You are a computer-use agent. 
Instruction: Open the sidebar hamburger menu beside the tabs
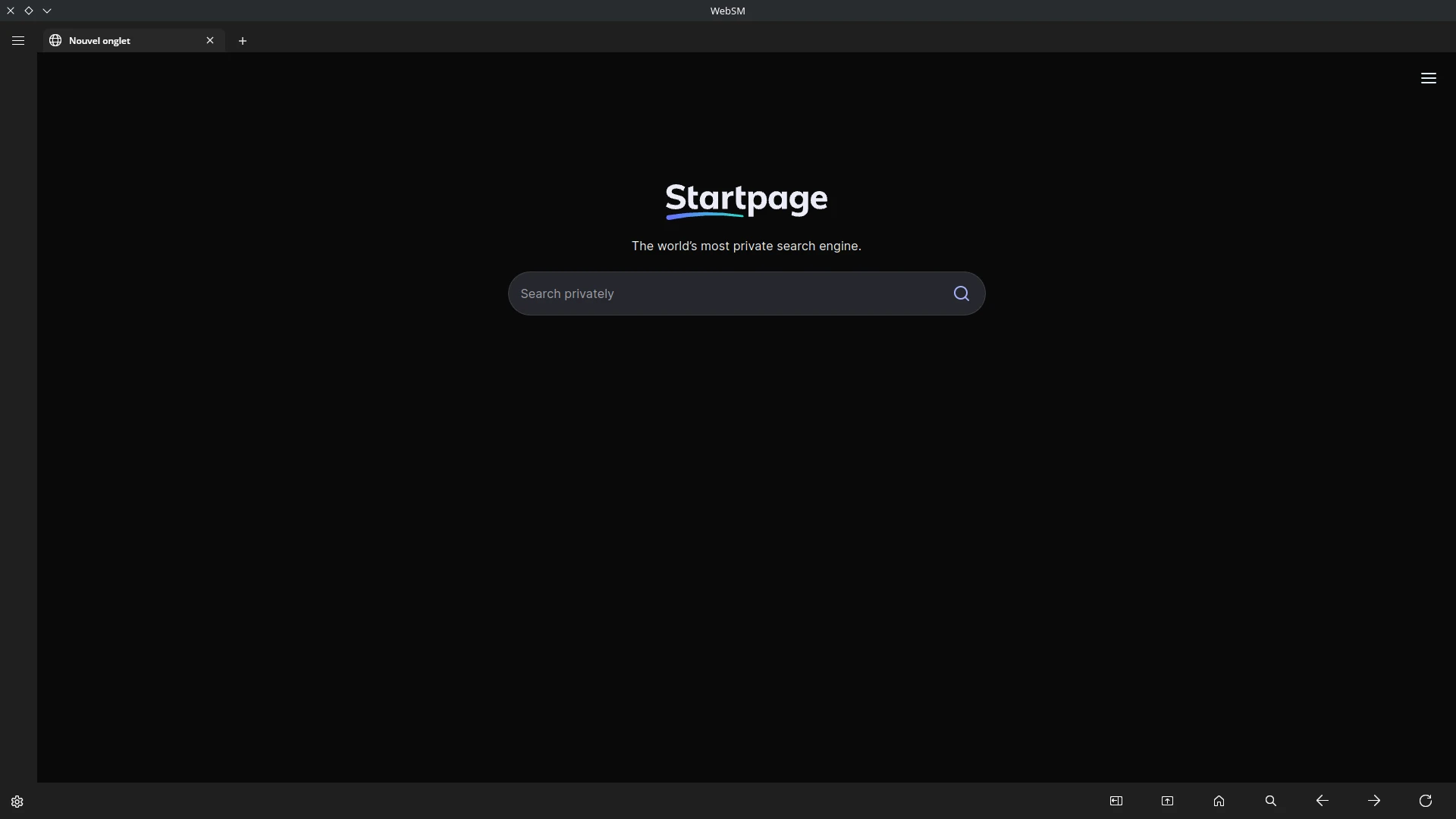[x=18, y=41]
